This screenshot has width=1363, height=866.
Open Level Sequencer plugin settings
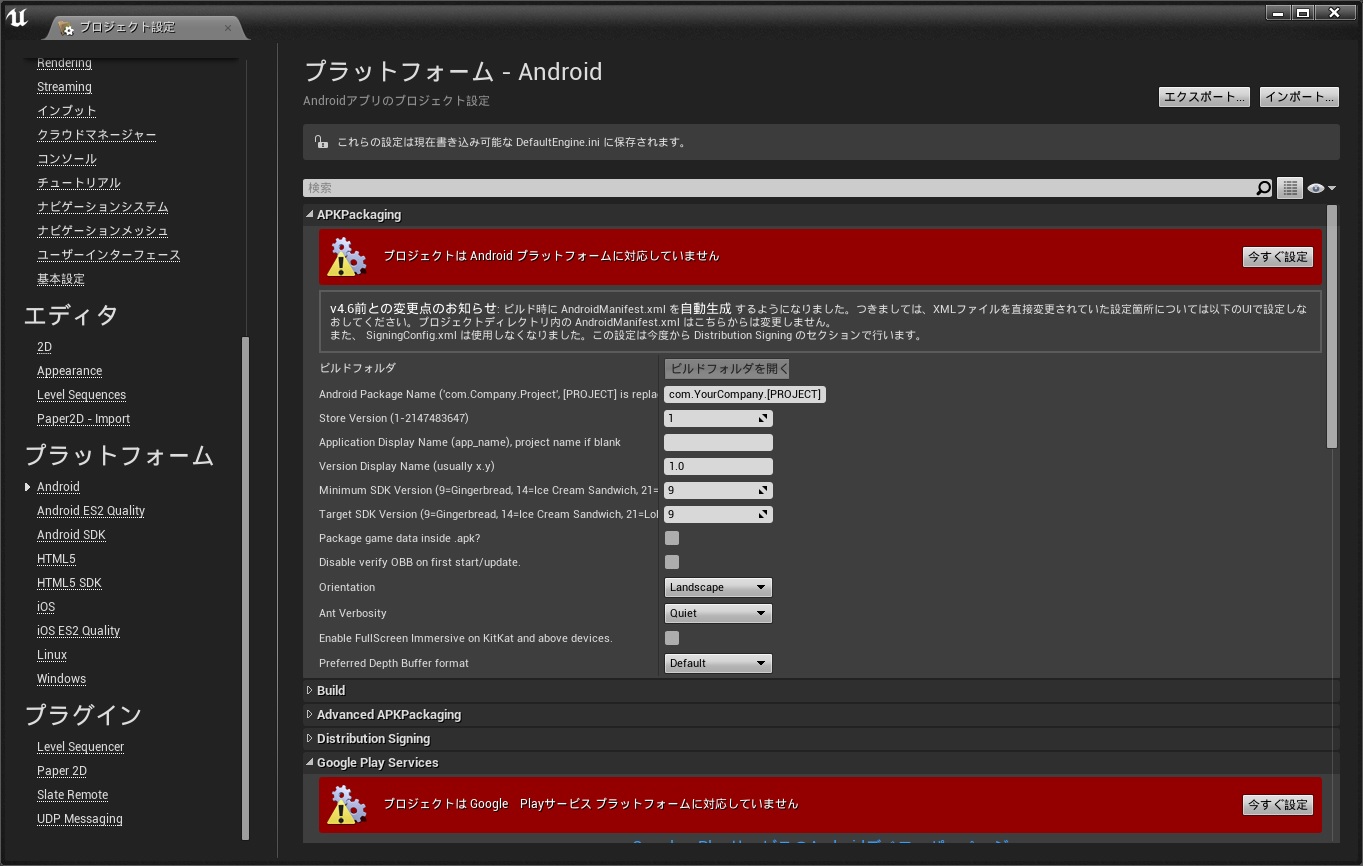coord(80,747)
